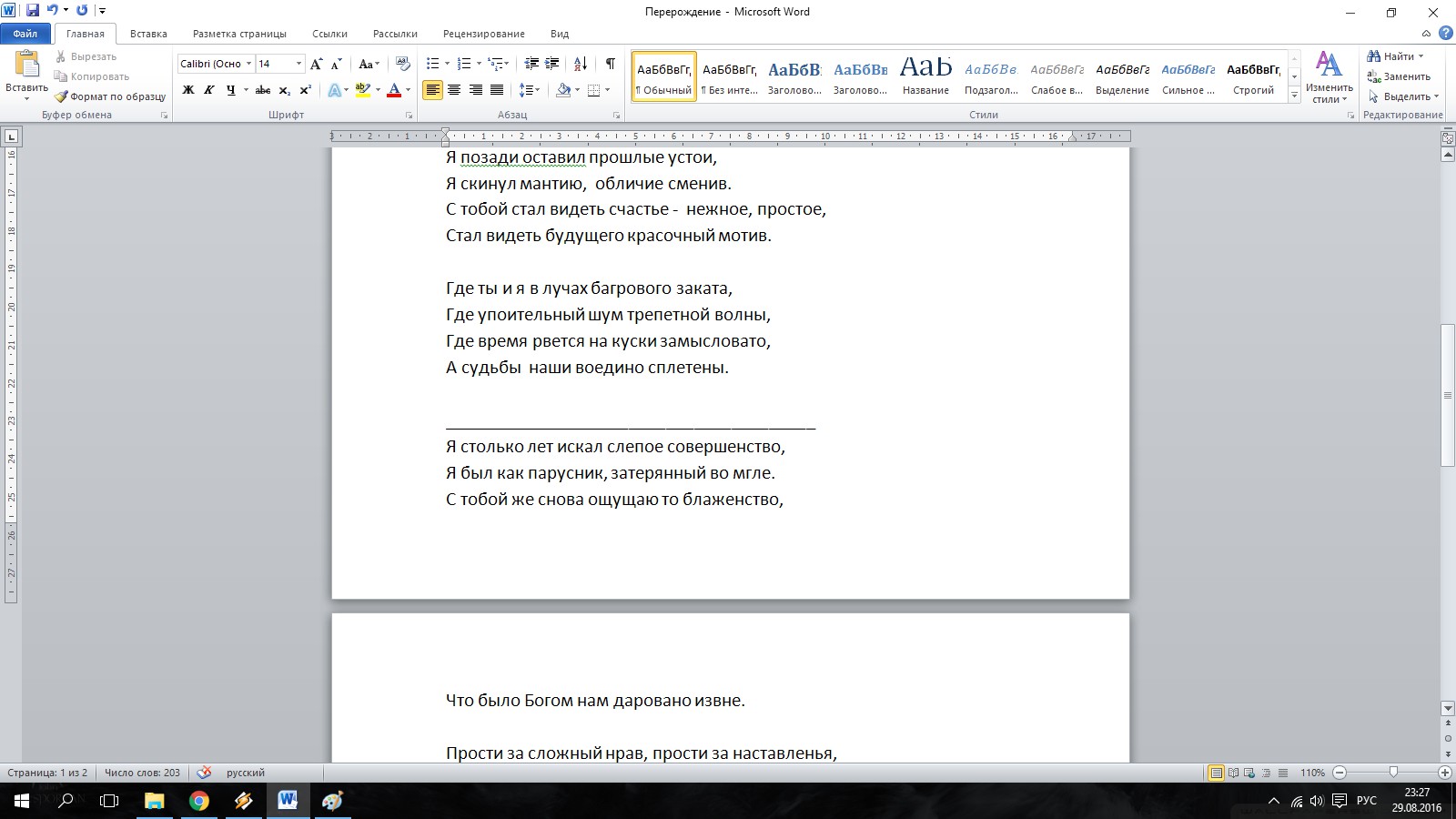Viewport: 1456px width, 819px height.
Task: Zoom in with the plus button
Action: pyautogui.click(x=1444, y=773)
